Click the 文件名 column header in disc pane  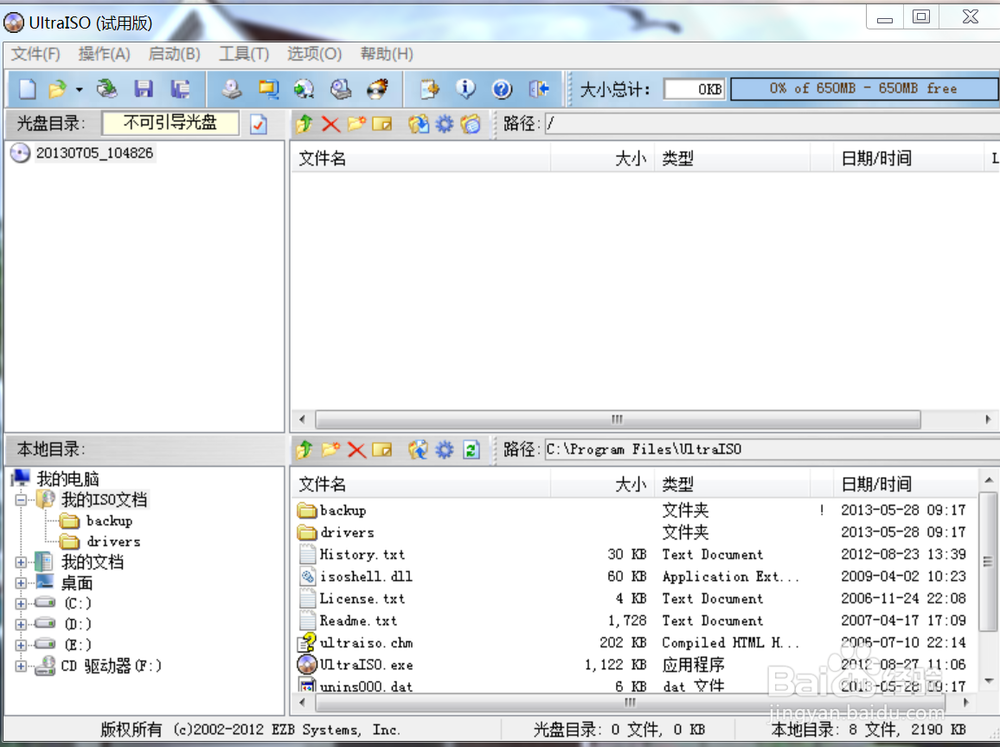[x=421, y=158]
